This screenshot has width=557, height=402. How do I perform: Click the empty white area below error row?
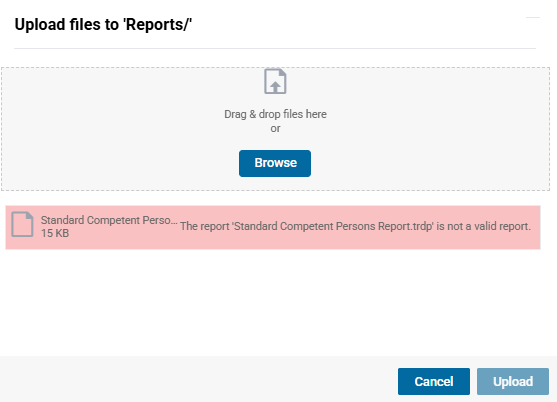[273, 302]
